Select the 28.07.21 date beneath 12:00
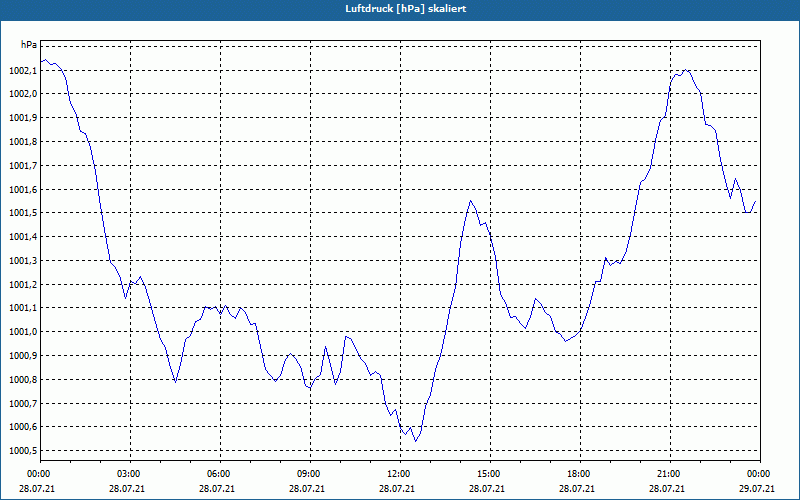800x500 pixels. coord(397,489)
